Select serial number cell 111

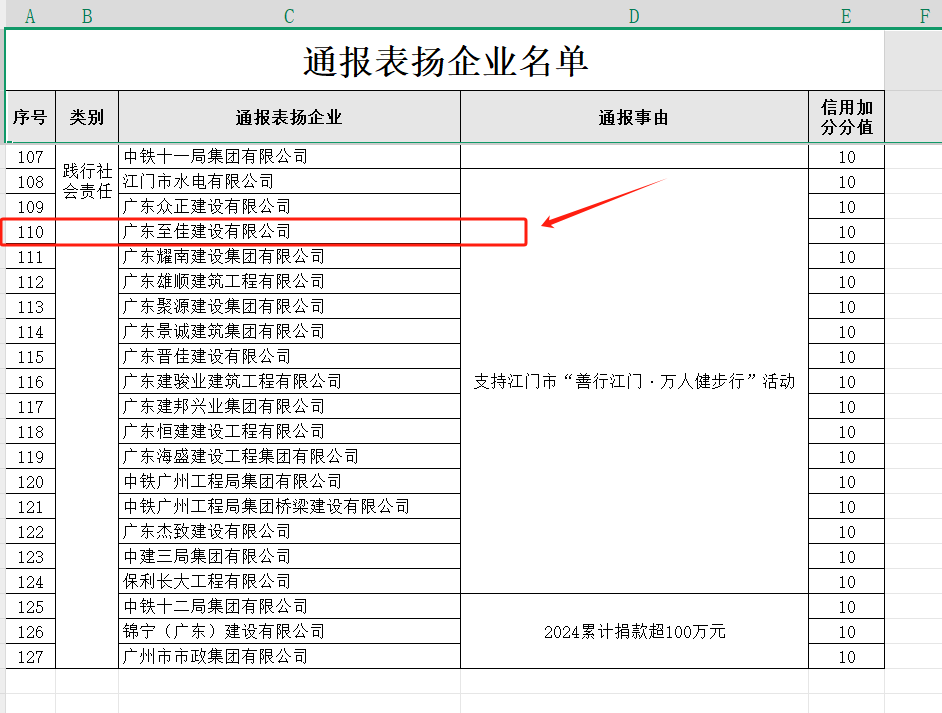(30, 257)
